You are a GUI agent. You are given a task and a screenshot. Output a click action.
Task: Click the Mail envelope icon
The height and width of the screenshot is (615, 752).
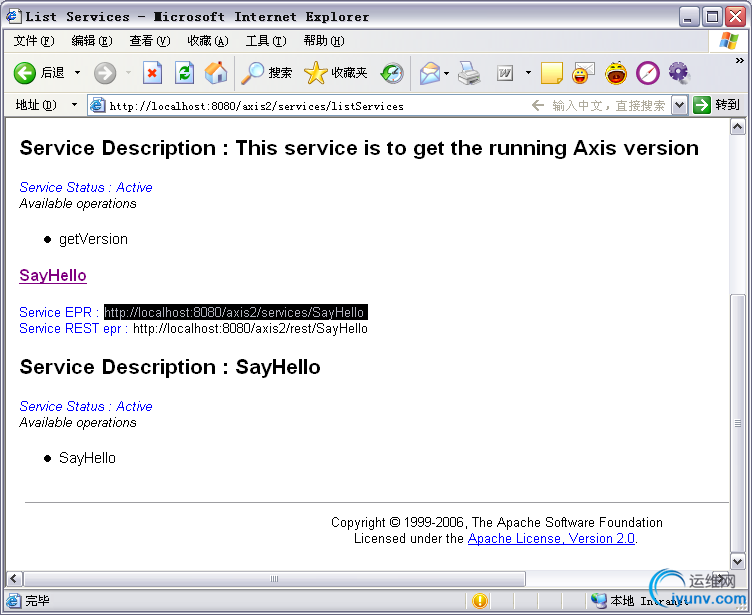point(430,73)
